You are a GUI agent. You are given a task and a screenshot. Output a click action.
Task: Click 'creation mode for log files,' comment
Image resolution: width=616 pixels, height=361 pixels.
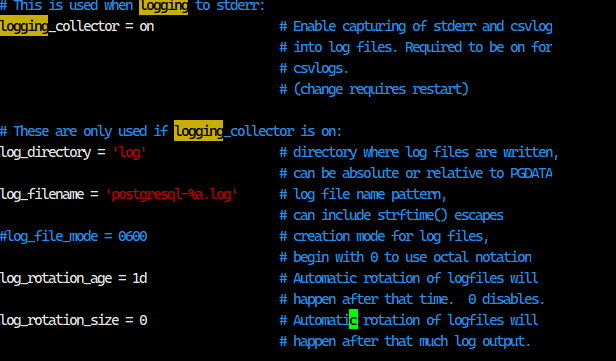pos(391,236)
